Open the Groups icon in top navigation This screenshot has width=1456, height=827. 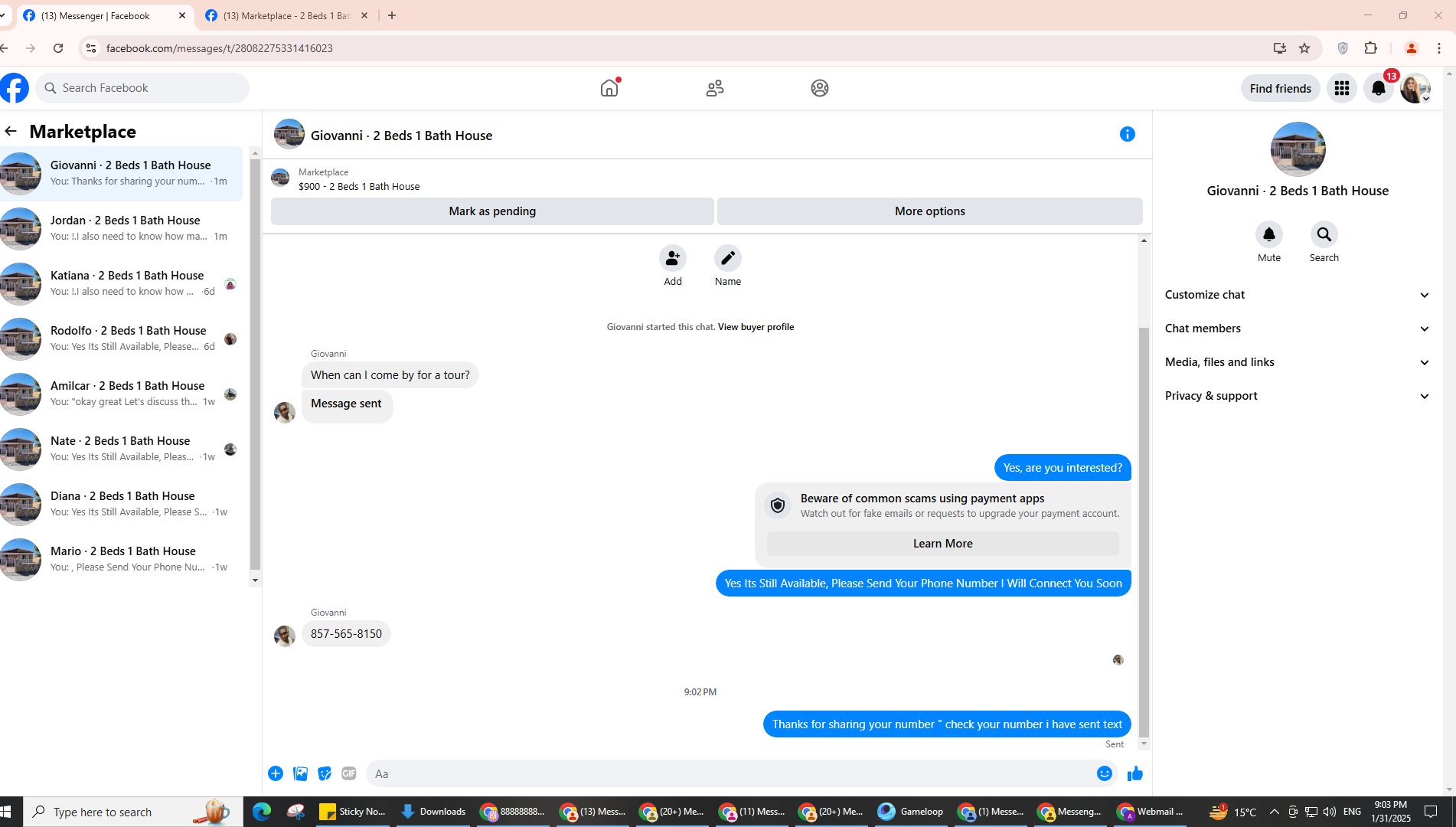[x=820, y=88]
